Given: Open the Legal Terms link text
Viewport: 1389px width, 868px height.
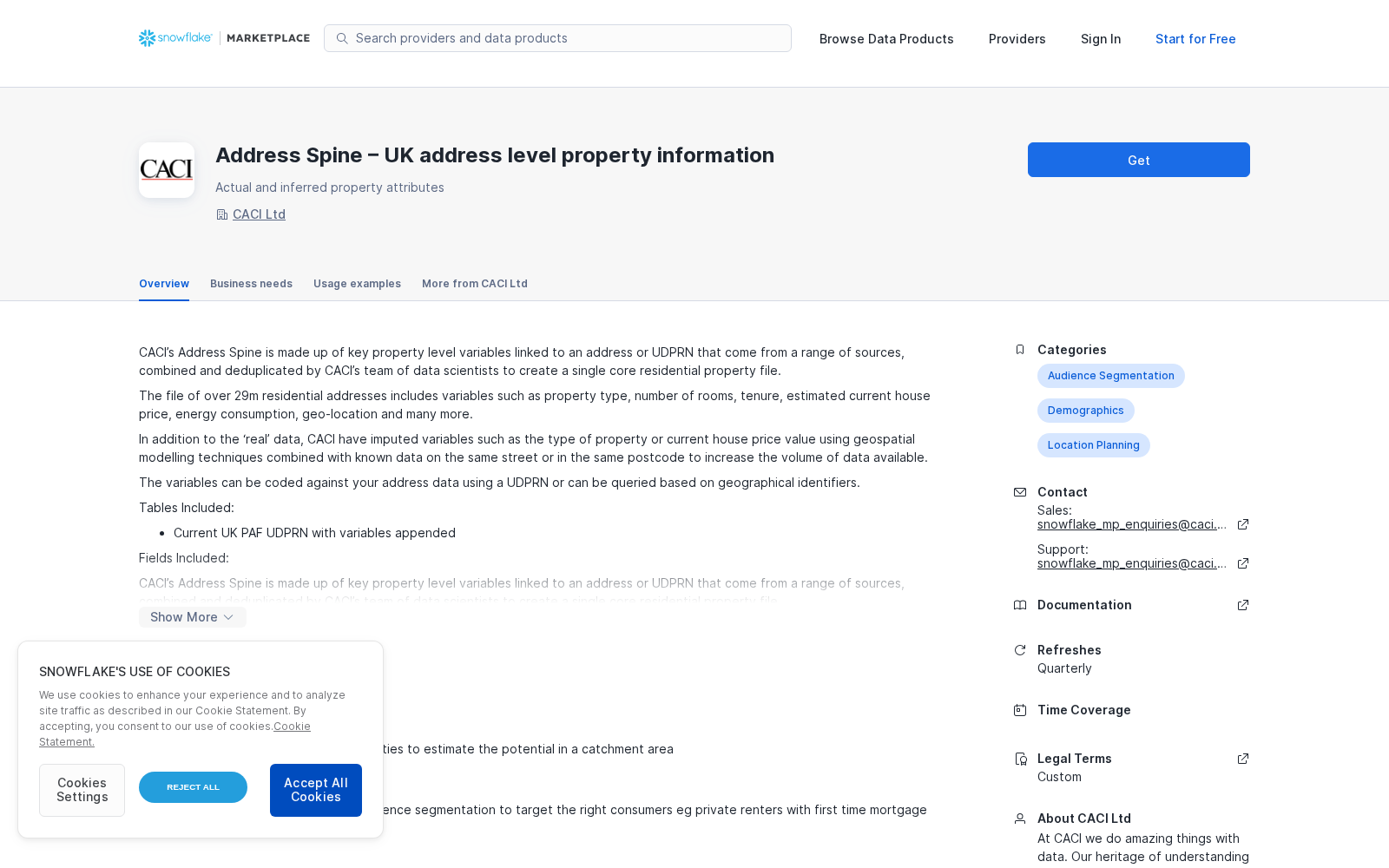Looking at the screenshot, I should click(x=1074, y=759).
